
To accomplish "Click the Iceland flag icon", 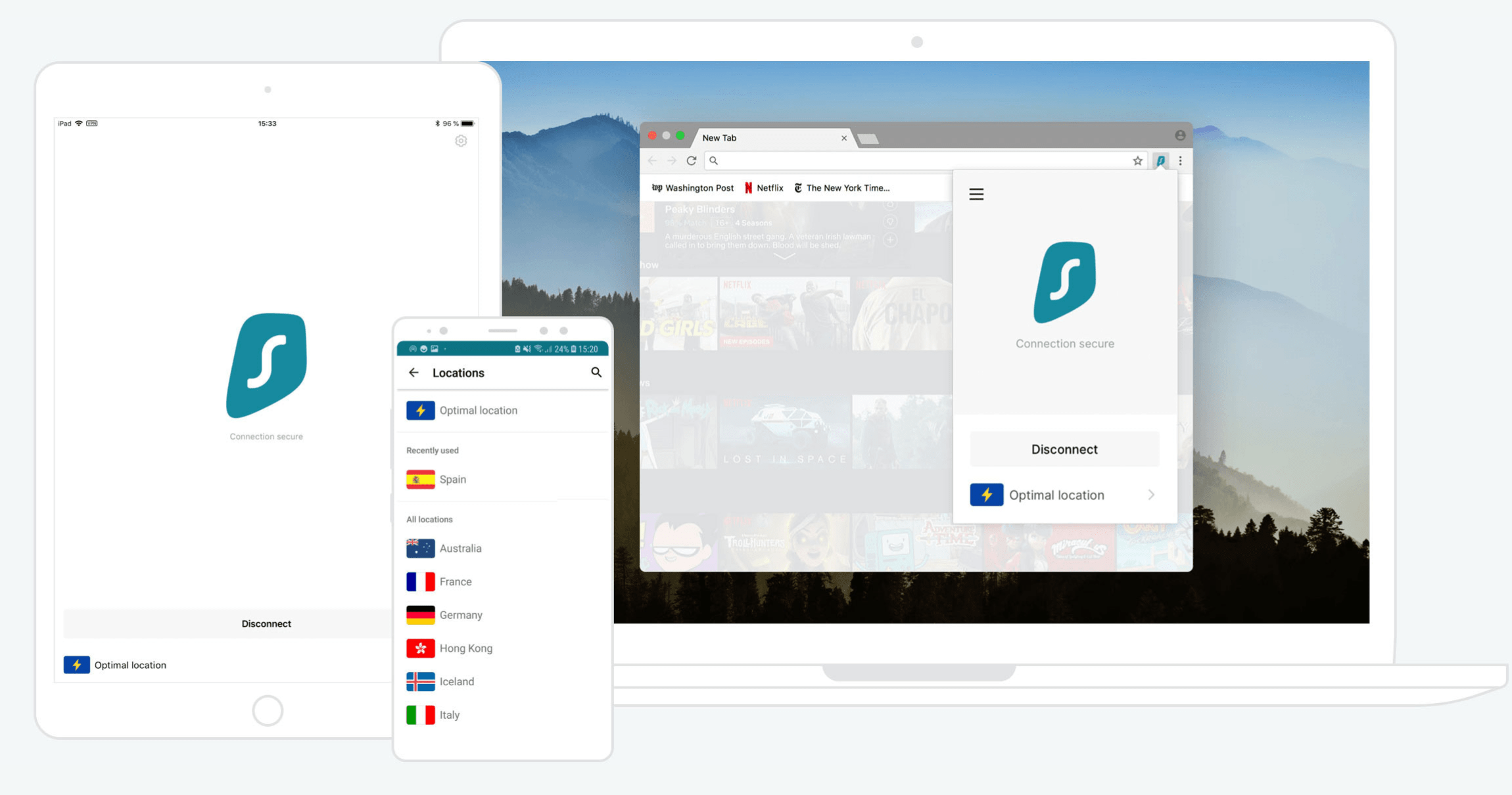I will [x=420, y=681].
